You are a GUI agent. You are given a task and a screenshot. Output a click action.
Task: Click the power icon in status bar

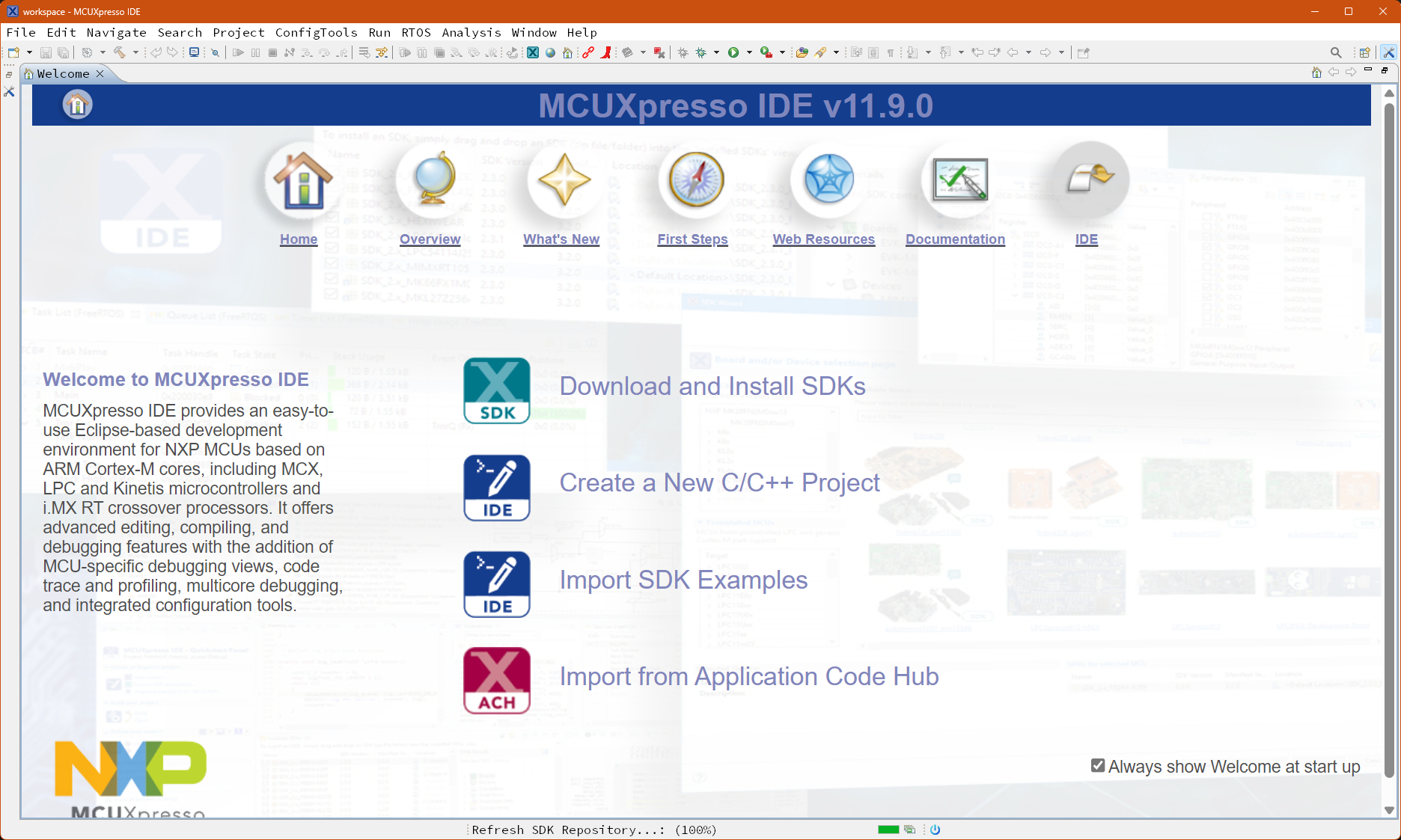[935, 830]
